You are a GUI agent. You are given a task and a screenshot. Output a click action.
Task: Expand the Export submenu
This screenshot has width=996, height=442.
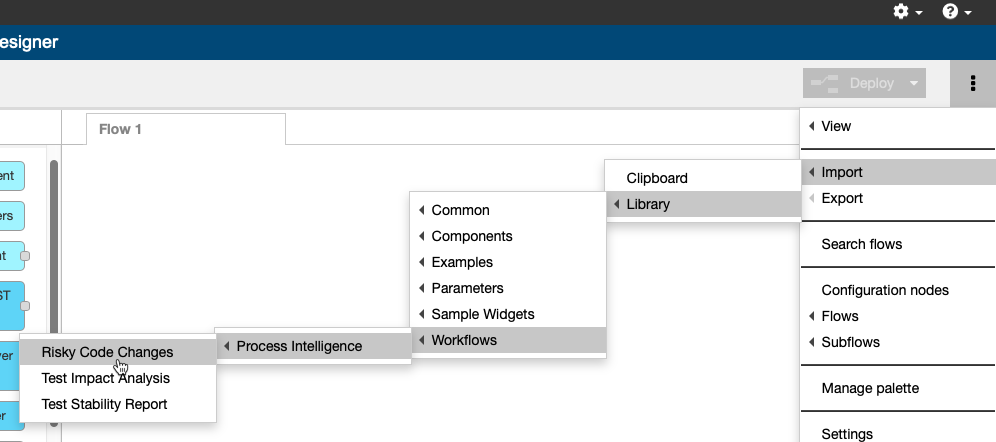[898, 198]
